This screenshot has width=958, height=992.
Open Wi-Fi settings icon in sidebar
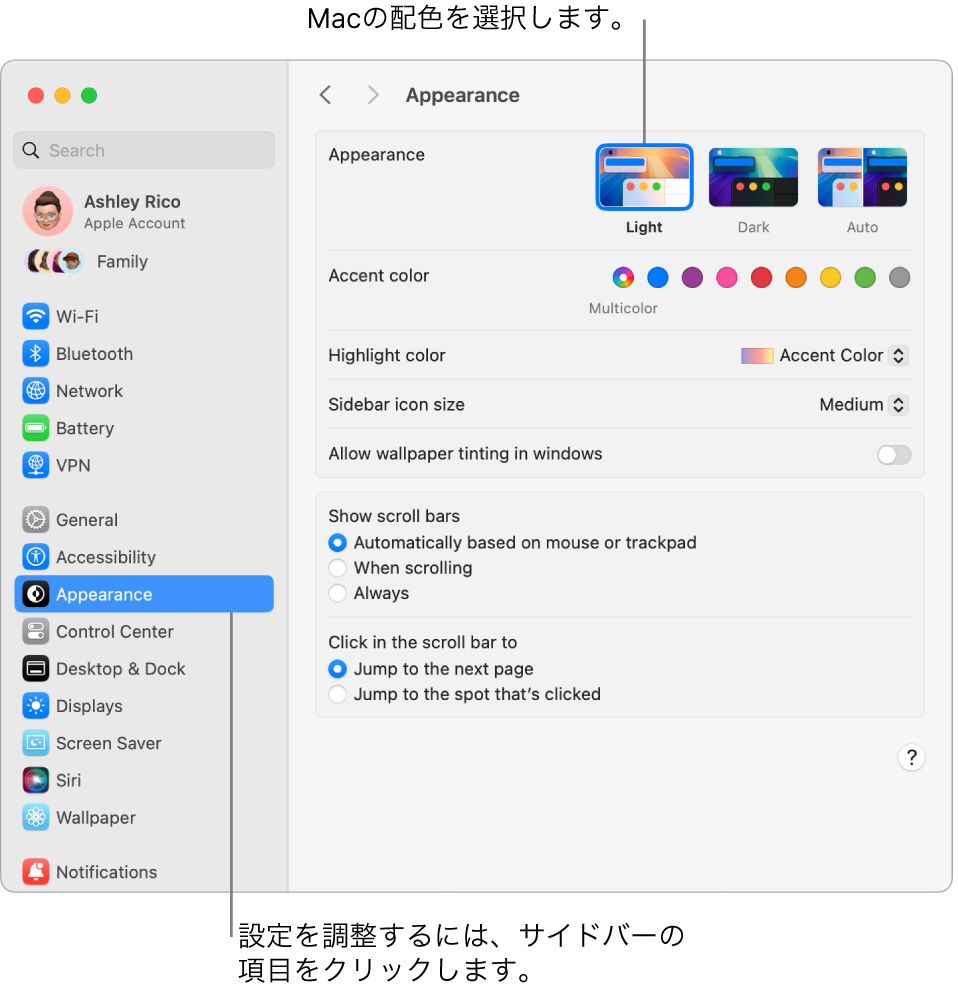[x=35, y=316]
